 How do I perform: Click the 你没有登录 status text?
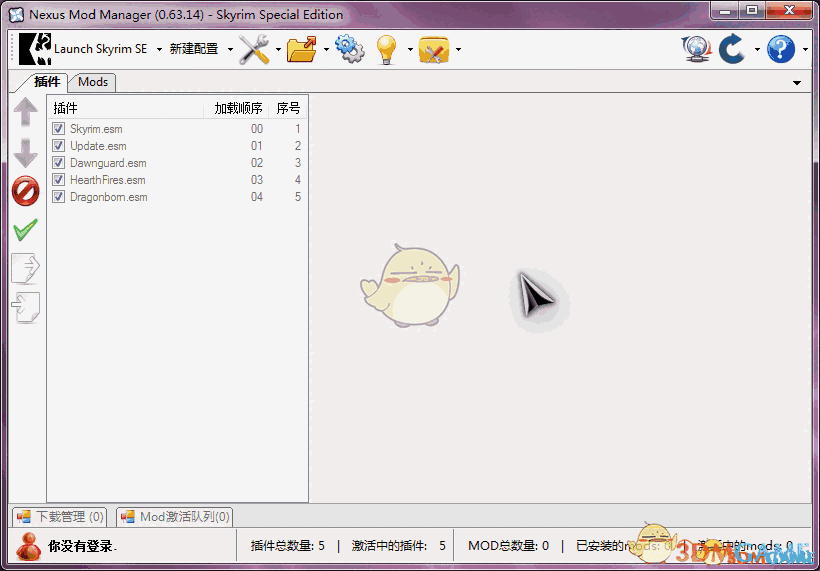coord(83,547)
